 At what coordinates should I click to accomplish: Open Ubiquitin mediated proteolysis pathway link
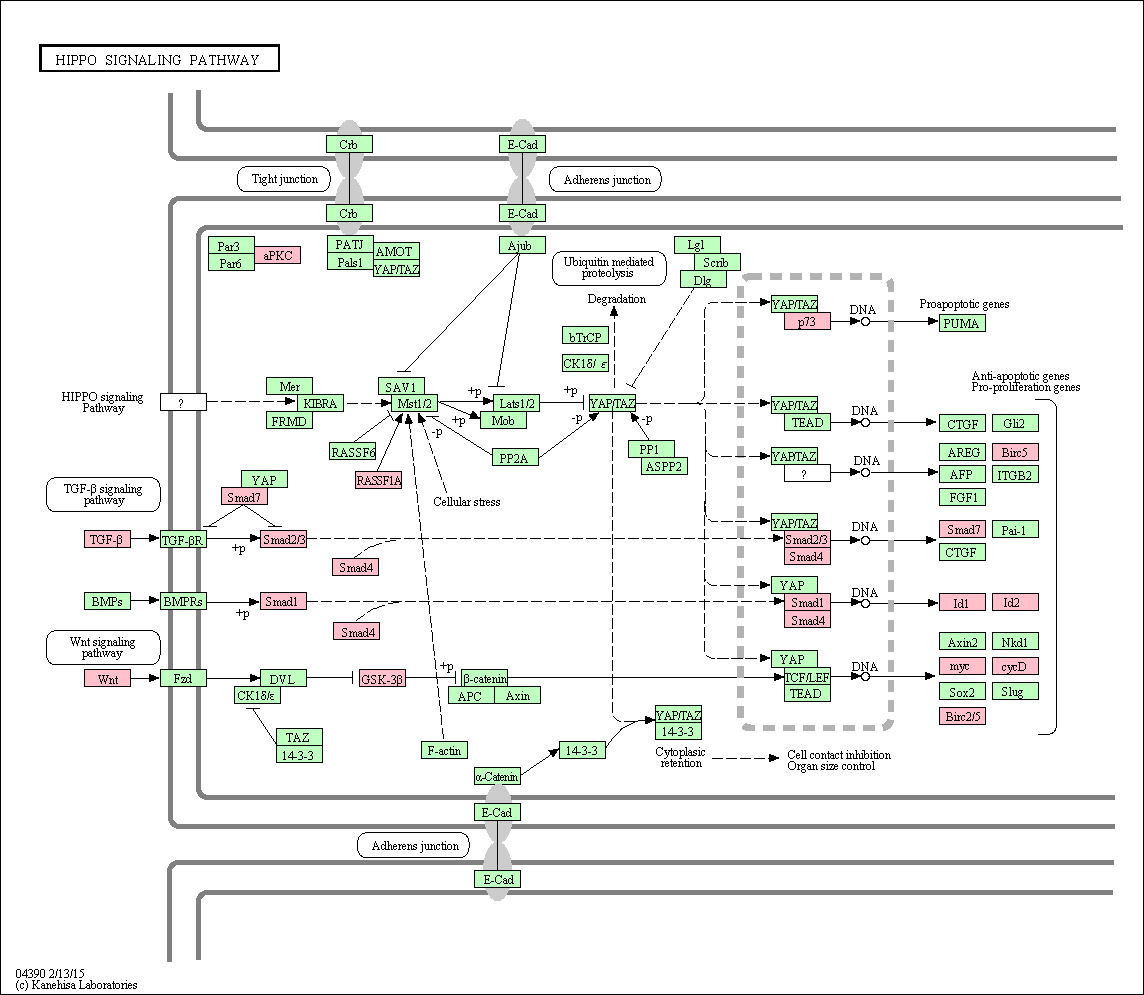[609, 268]
